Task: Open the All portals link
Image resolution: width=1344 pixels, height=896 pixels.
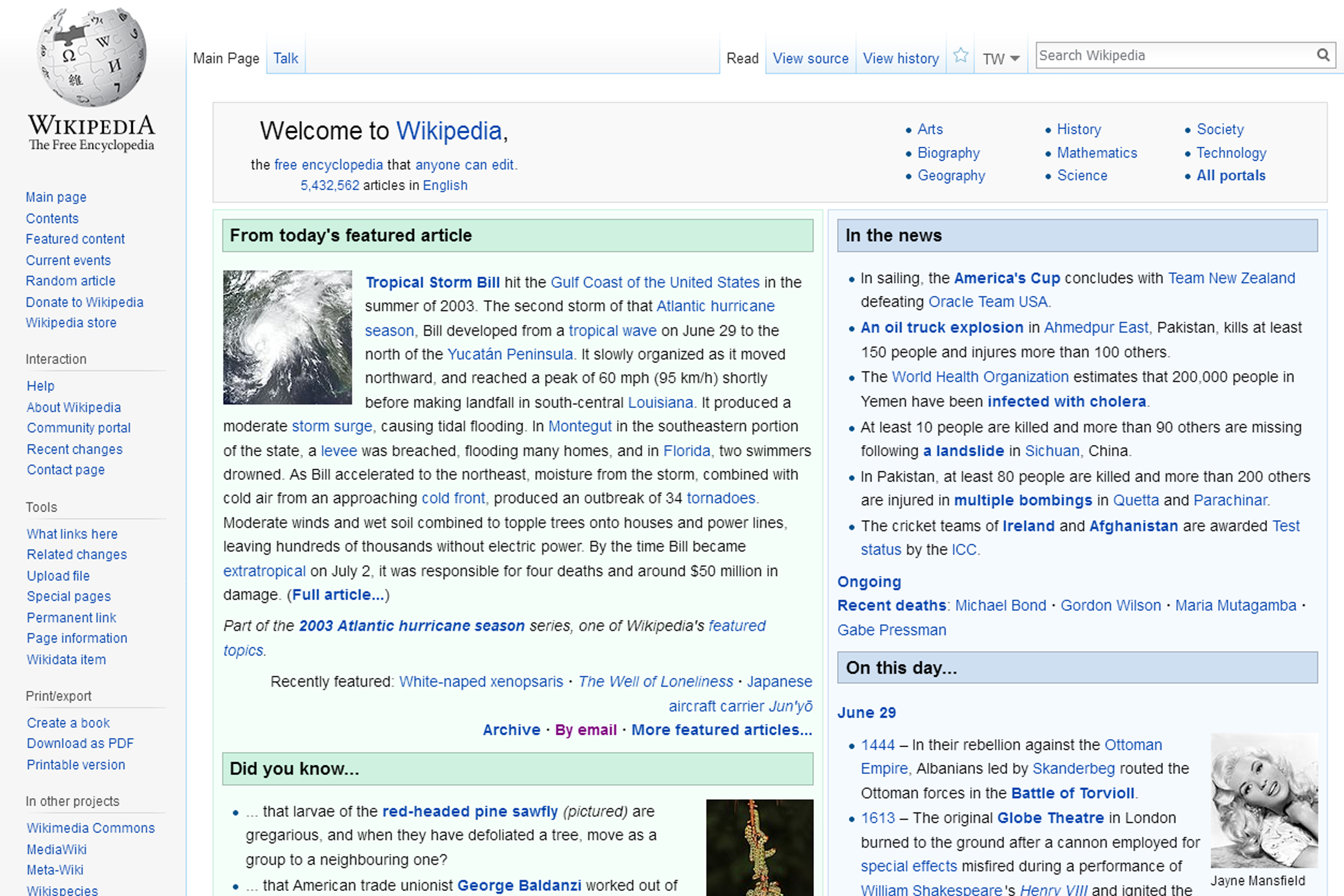Action: (1231, 175)
